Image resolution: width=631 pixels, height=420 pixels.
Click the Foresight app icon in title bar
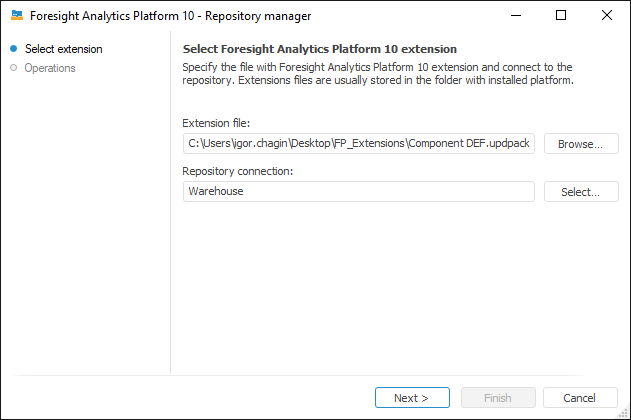point(17,16)
